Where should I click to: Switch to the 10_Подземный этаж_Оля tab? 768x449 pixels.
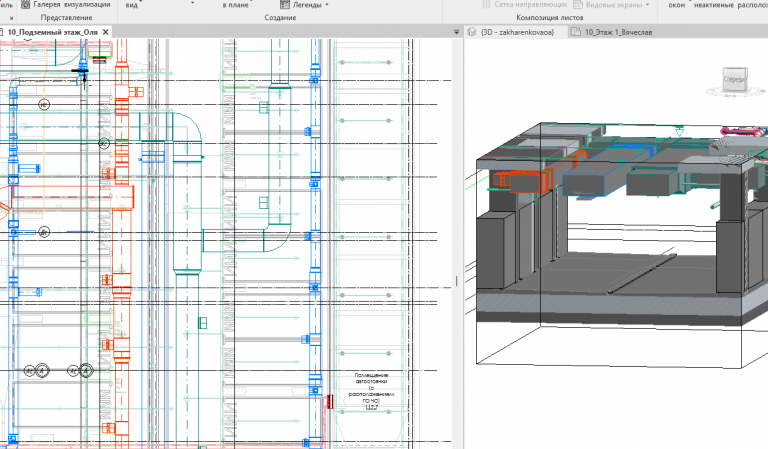tap(52, 32)
